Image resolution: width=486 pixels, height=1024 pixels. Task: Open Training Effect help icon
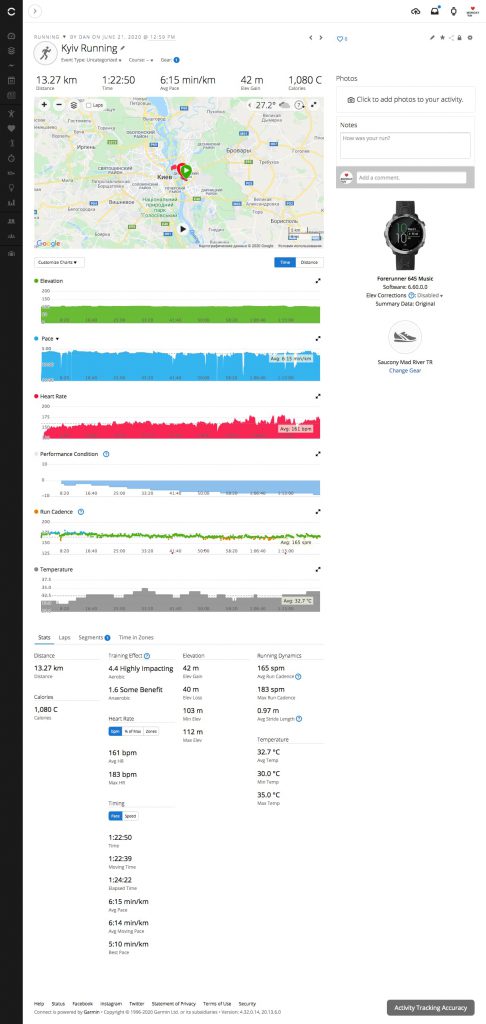(x=147, y=656)
